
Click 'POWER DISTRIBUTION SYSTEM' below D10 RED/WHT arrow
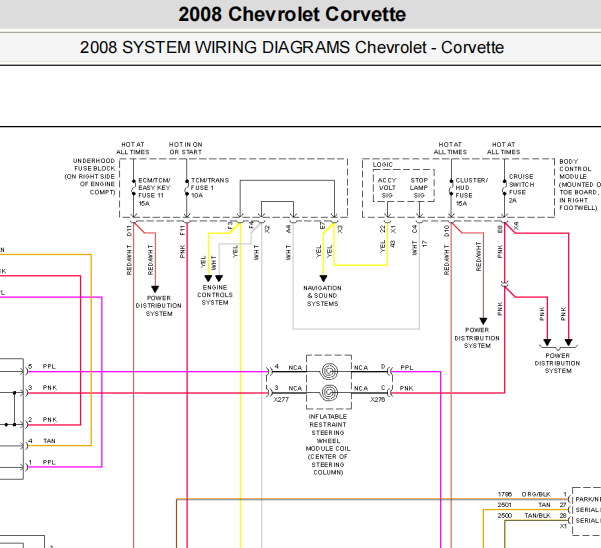(477, 338)
